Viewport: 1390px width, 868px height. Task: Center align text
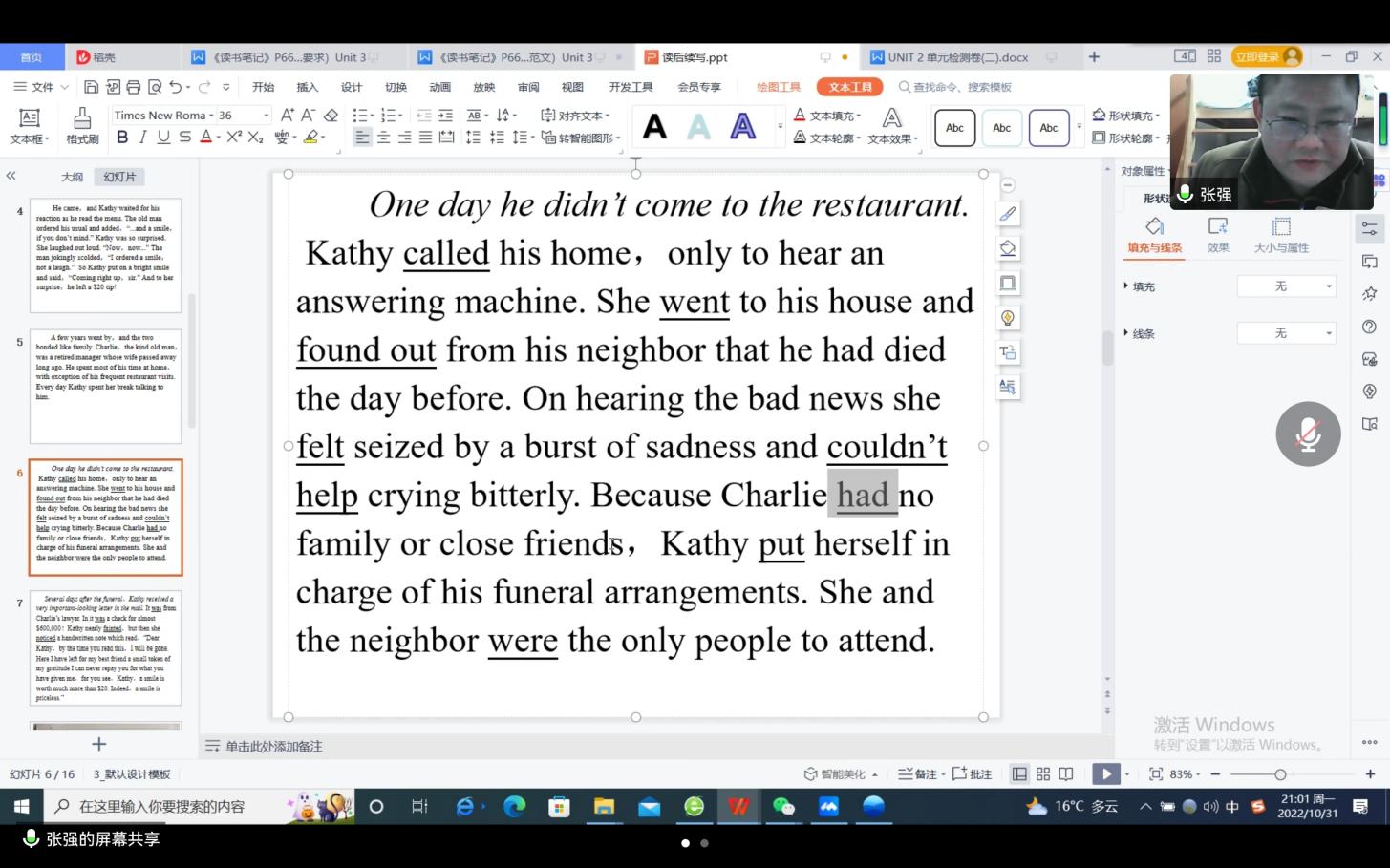click(383, 138)
